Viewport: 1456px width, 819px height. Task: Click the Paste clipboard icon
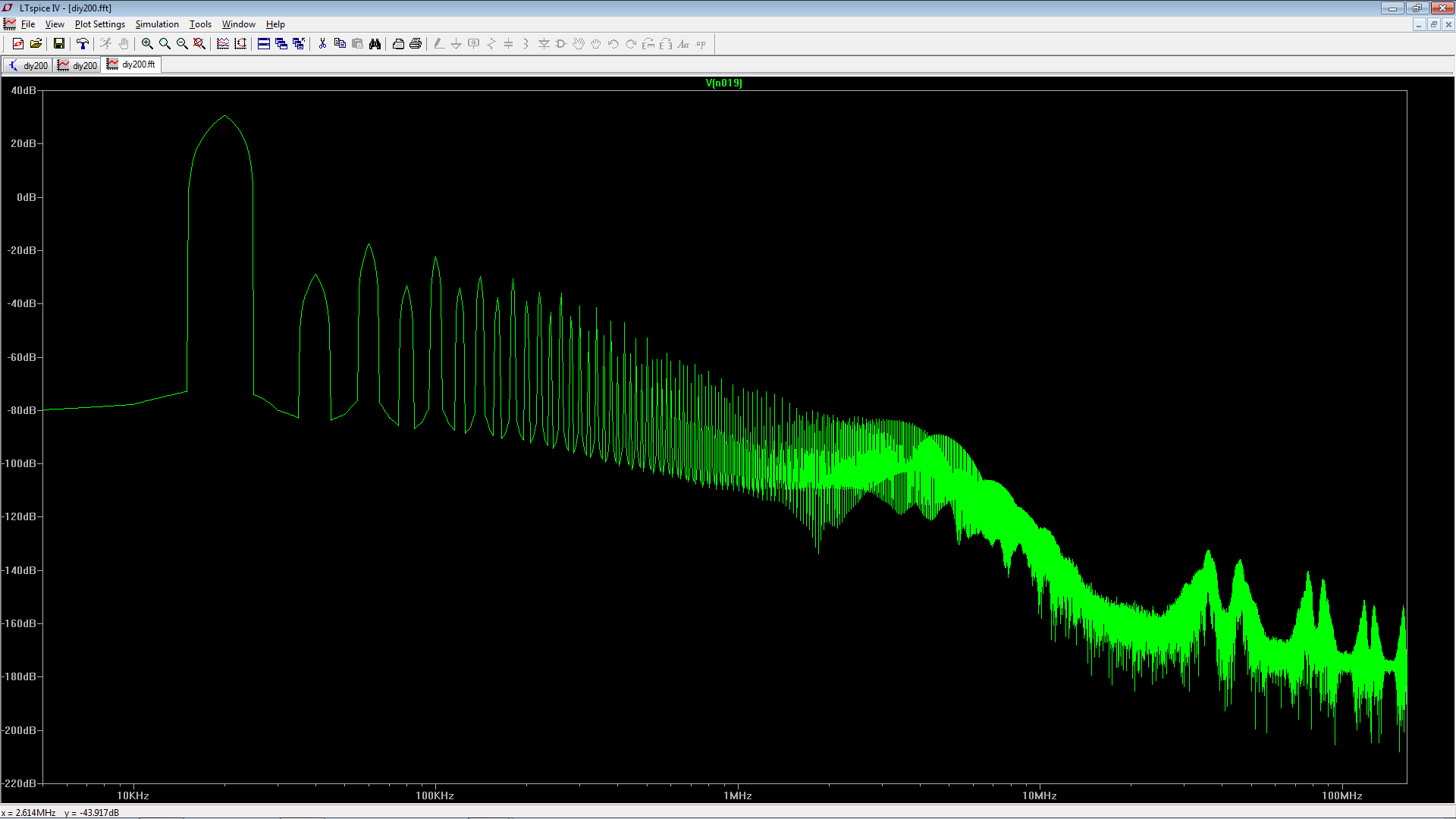(x=357, y=44)
